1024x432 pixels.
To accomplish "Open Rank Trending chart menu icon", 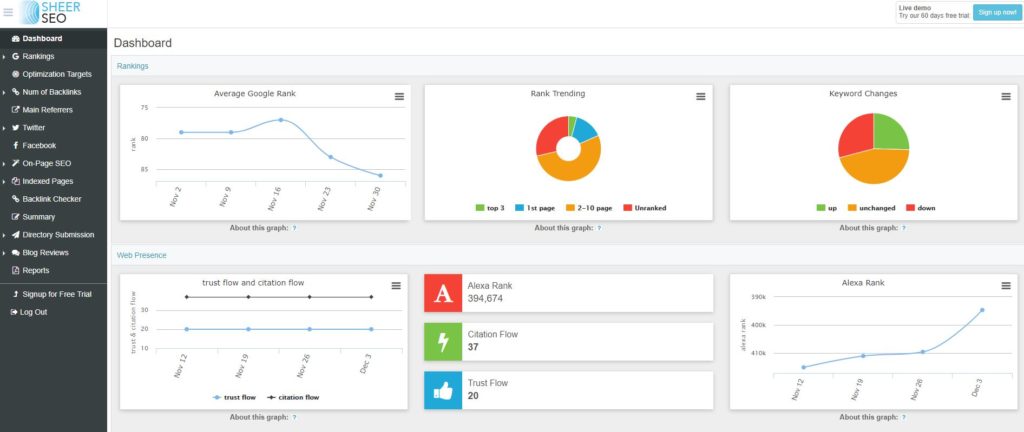I will pos(701,97).
